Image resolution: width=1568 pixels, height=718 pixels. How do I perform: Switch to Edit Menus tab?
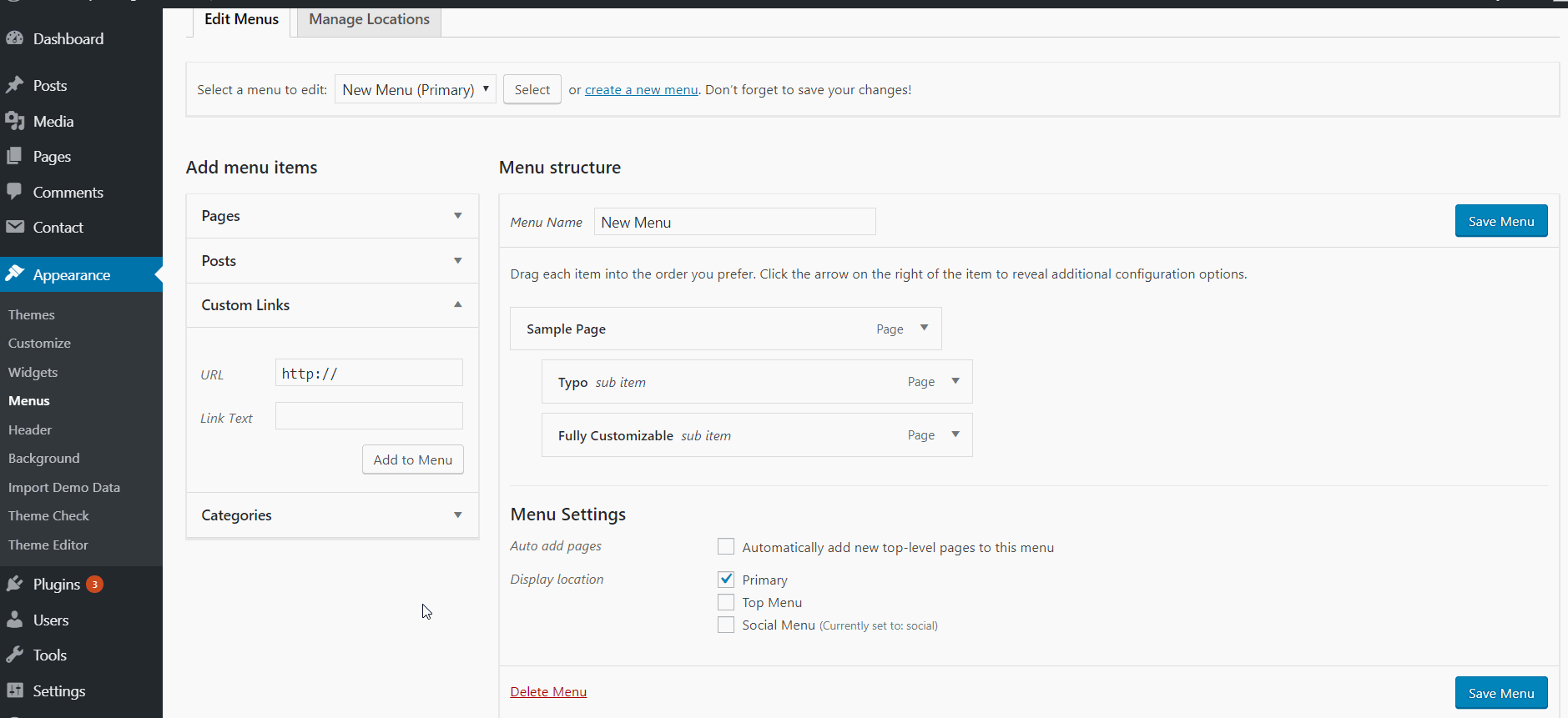click(241, 19)
